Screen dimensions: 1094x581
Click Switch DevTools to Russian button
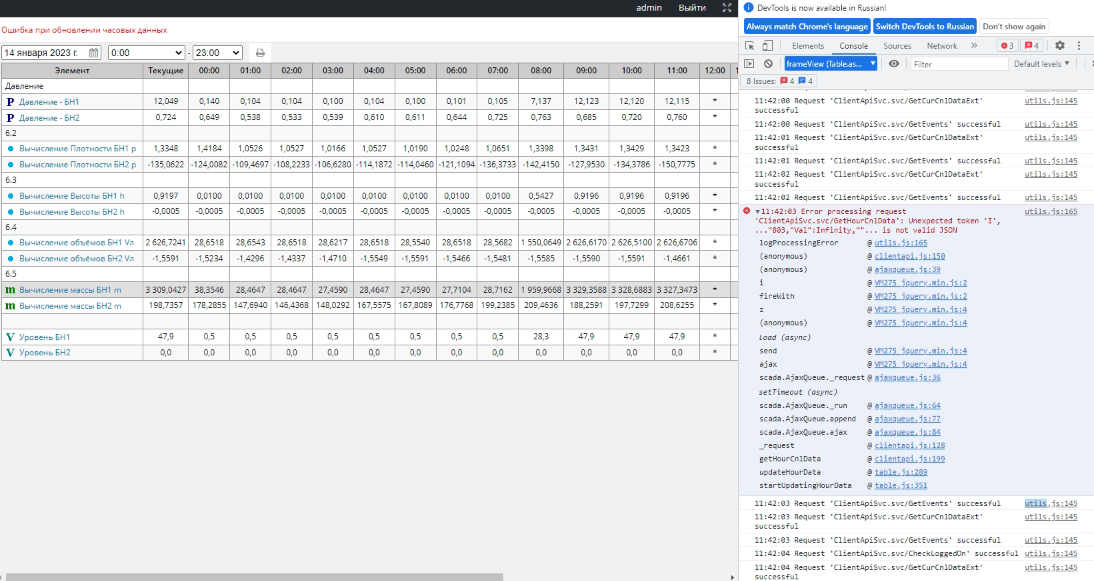[924, 27]
